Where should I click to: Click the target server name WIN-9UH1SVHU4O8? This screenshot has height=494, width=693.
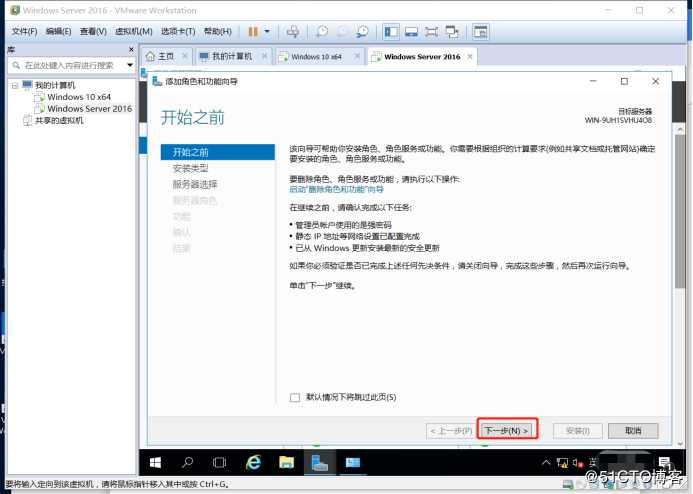click(x=618, y=120)
